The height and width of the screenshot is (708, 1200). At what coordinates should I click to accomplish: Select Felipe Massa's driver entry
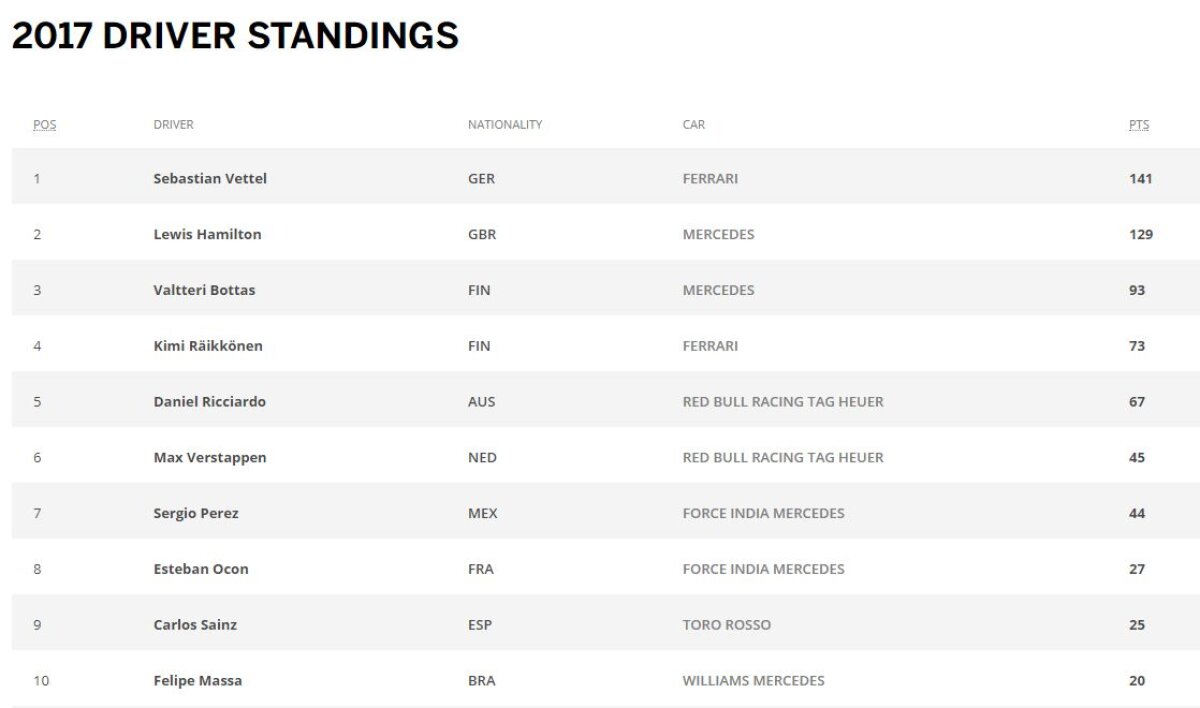point(197,681)
